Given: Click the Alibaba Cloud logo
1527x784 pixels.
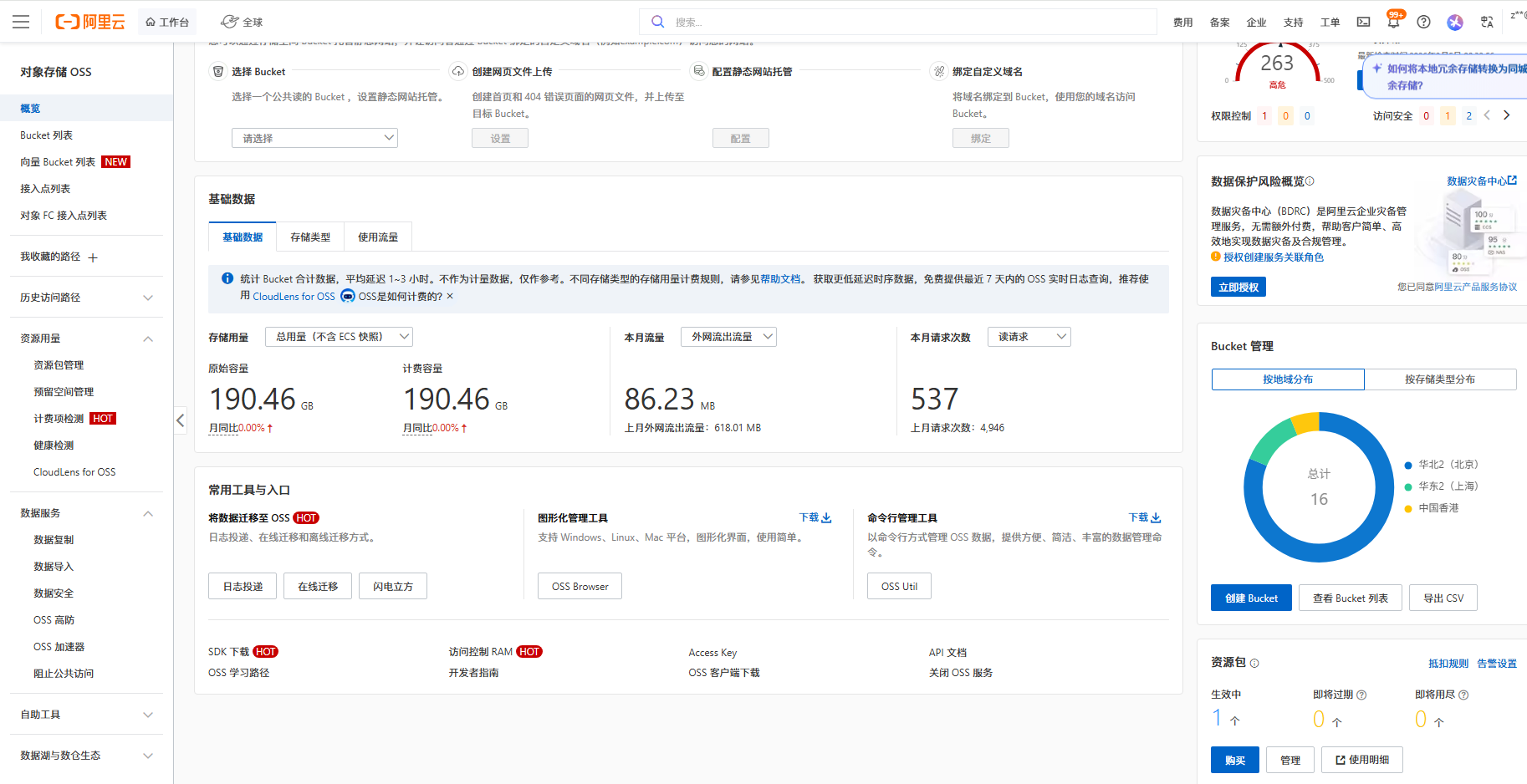Looking at the screenshot, I should point(90,22).
